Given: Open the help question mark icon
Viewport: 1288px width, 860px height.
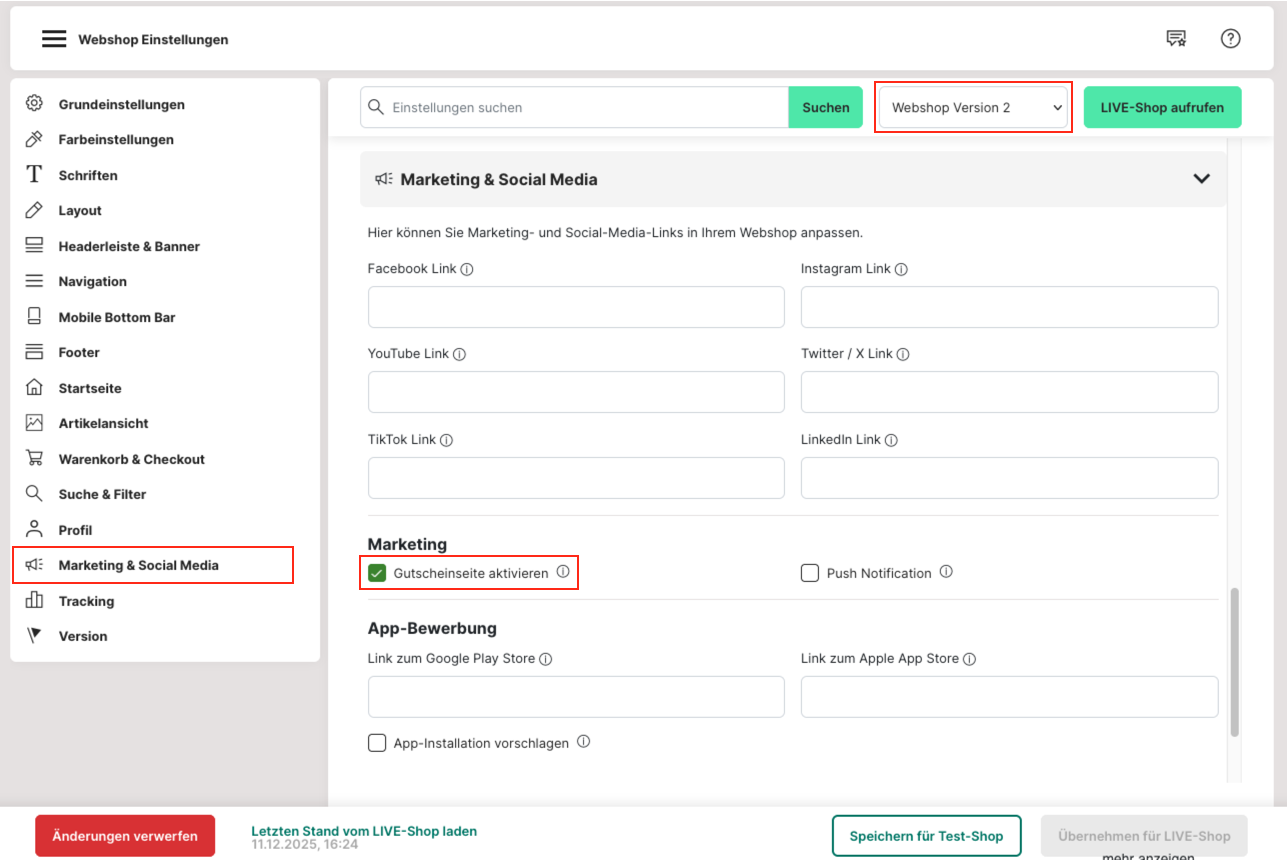Looking at the screenshot, I should (x=1230, y=39).
